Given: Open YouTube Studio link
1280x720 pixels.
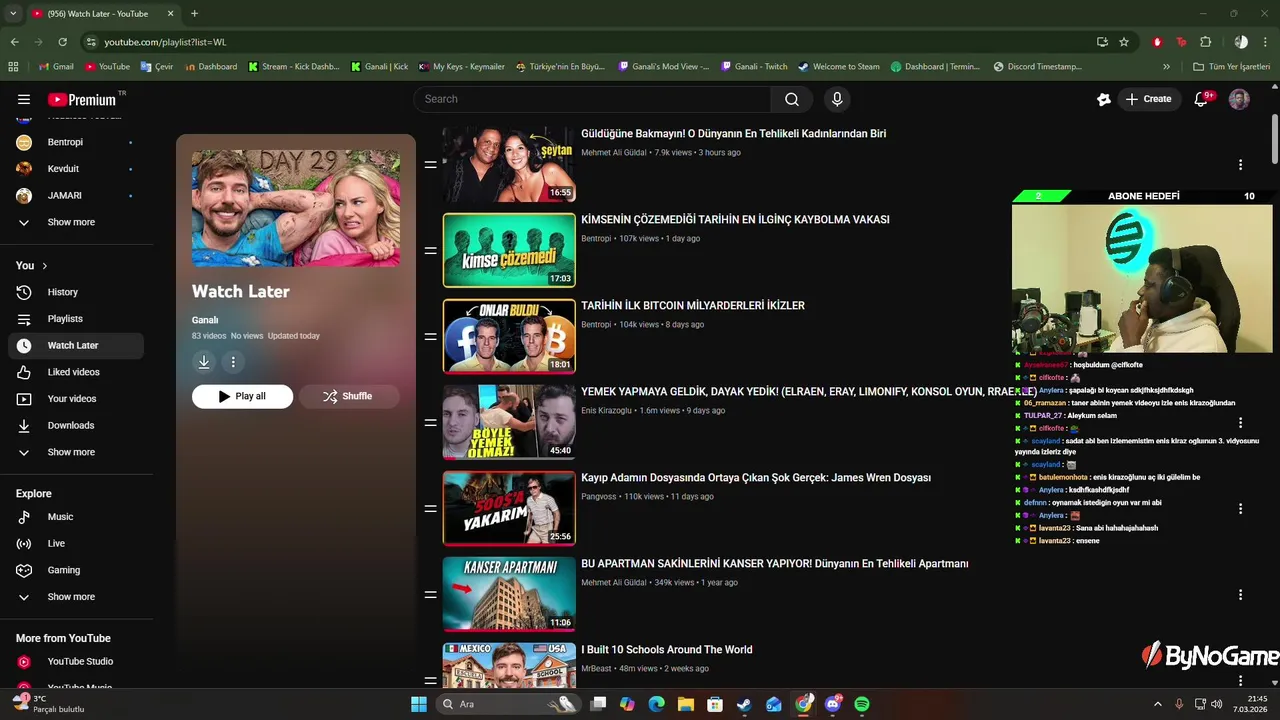Looking at the screenshot, I should 75,662.
